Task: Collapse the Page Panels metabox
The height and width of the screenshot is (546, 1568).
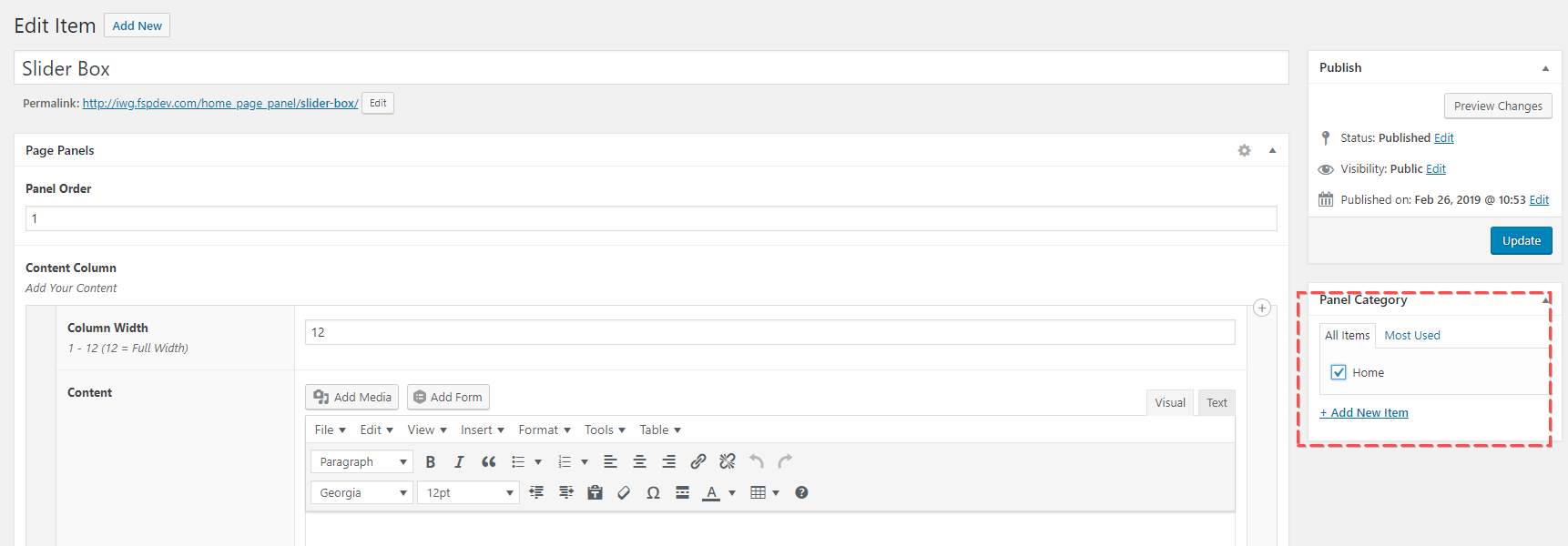Action: pos(1273,150)
